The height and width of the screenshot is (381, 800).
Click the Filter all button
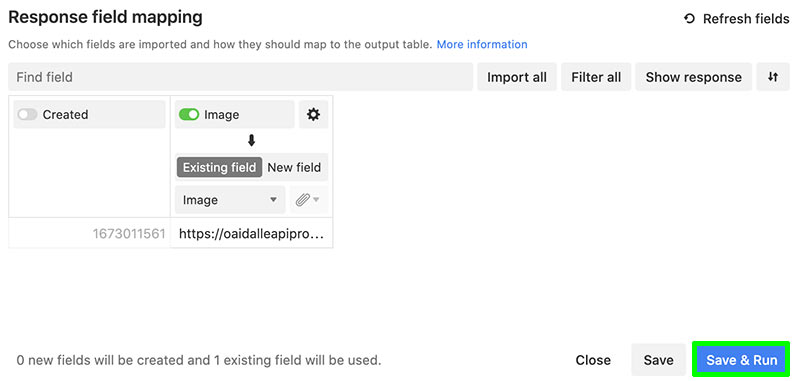596,77
